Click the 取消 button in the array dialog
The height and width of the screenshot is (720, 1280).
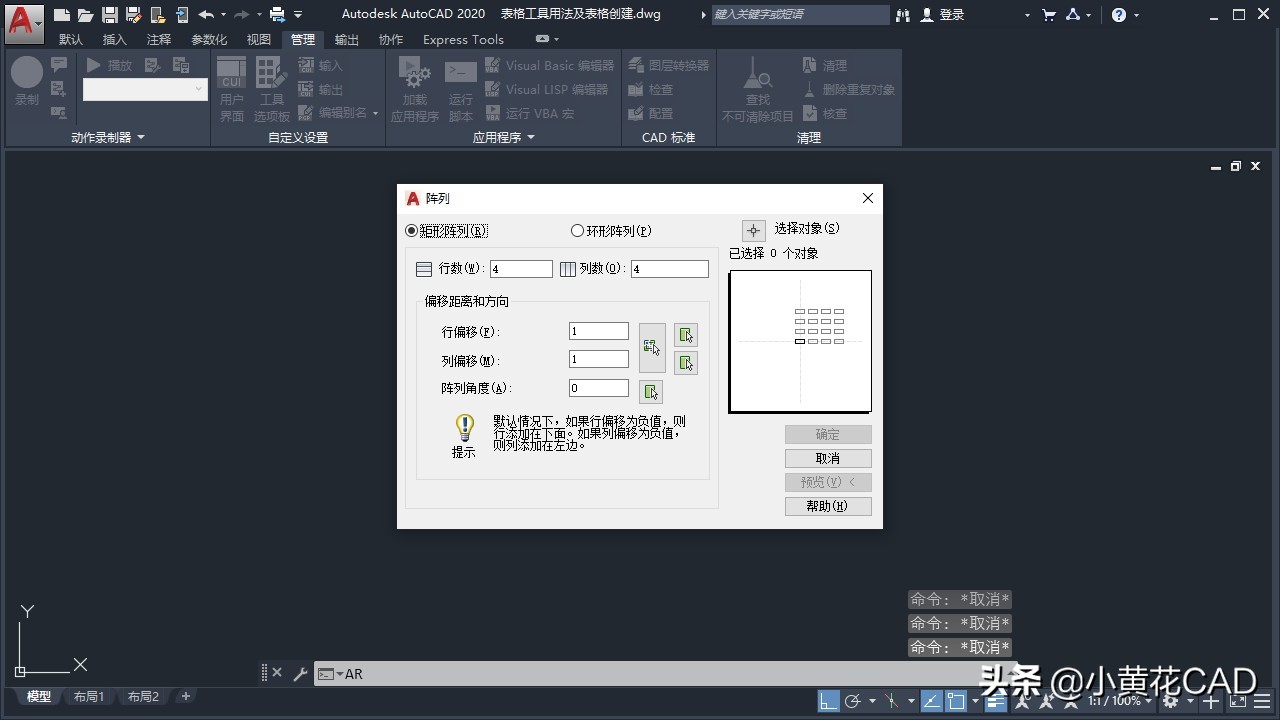click(828, 458)
